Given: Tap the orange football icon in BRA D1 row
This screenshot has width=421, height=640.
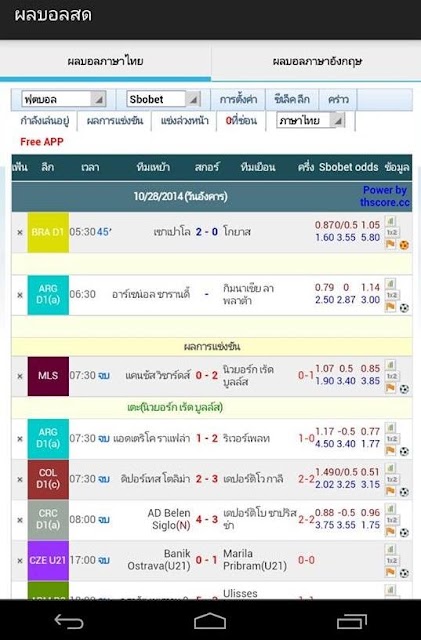Looking at the screenshot, I should [x=404, y=245].
